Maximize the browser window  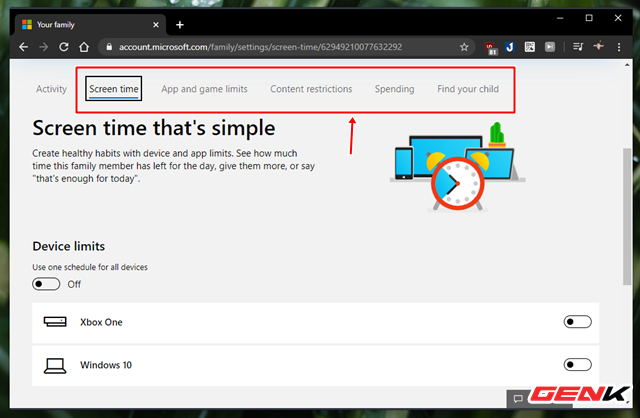click(x=589, y=18)
